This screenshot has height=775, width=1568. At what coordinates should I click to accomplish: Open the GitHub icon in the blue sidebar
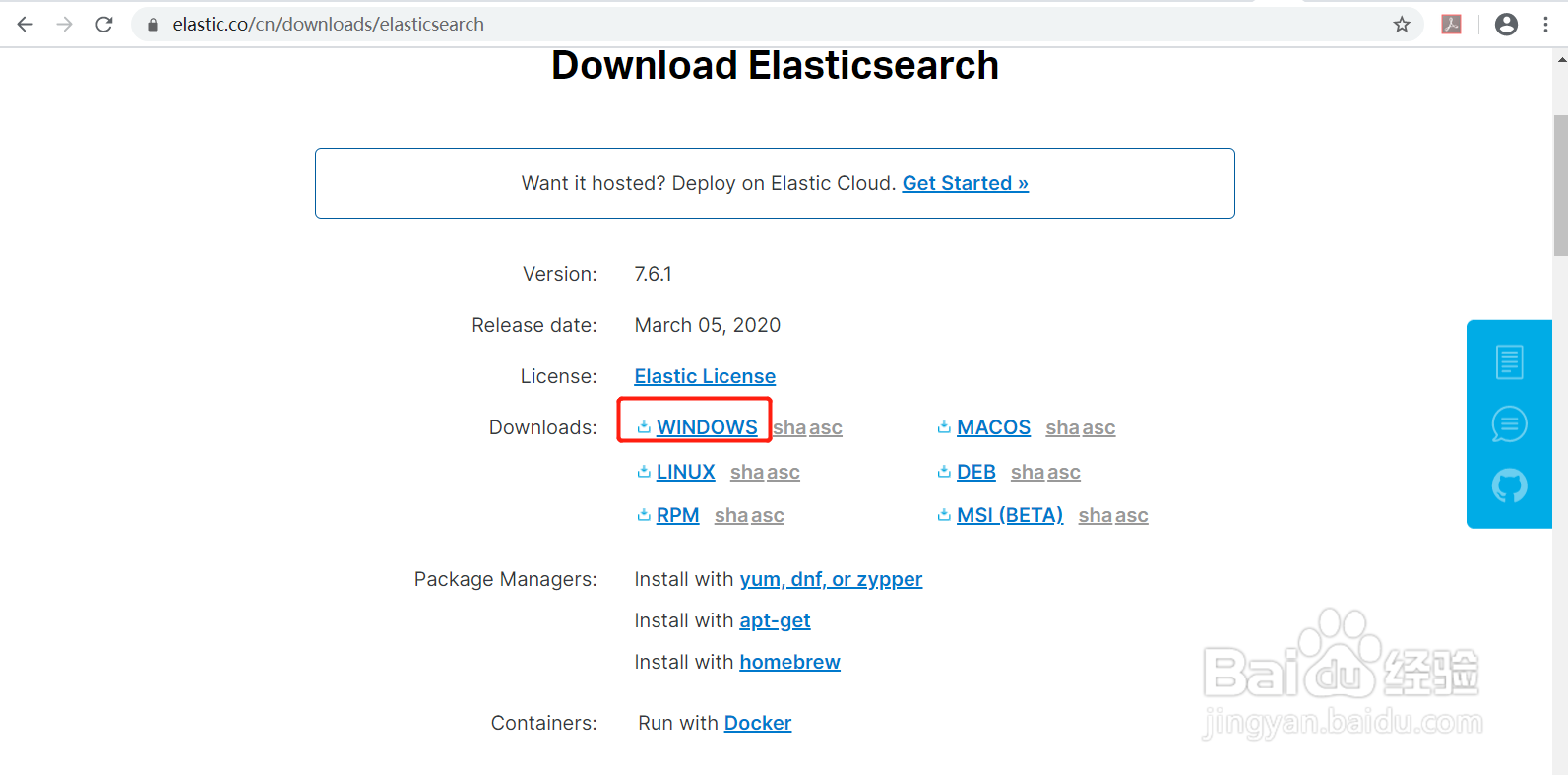coord(1509,485)
